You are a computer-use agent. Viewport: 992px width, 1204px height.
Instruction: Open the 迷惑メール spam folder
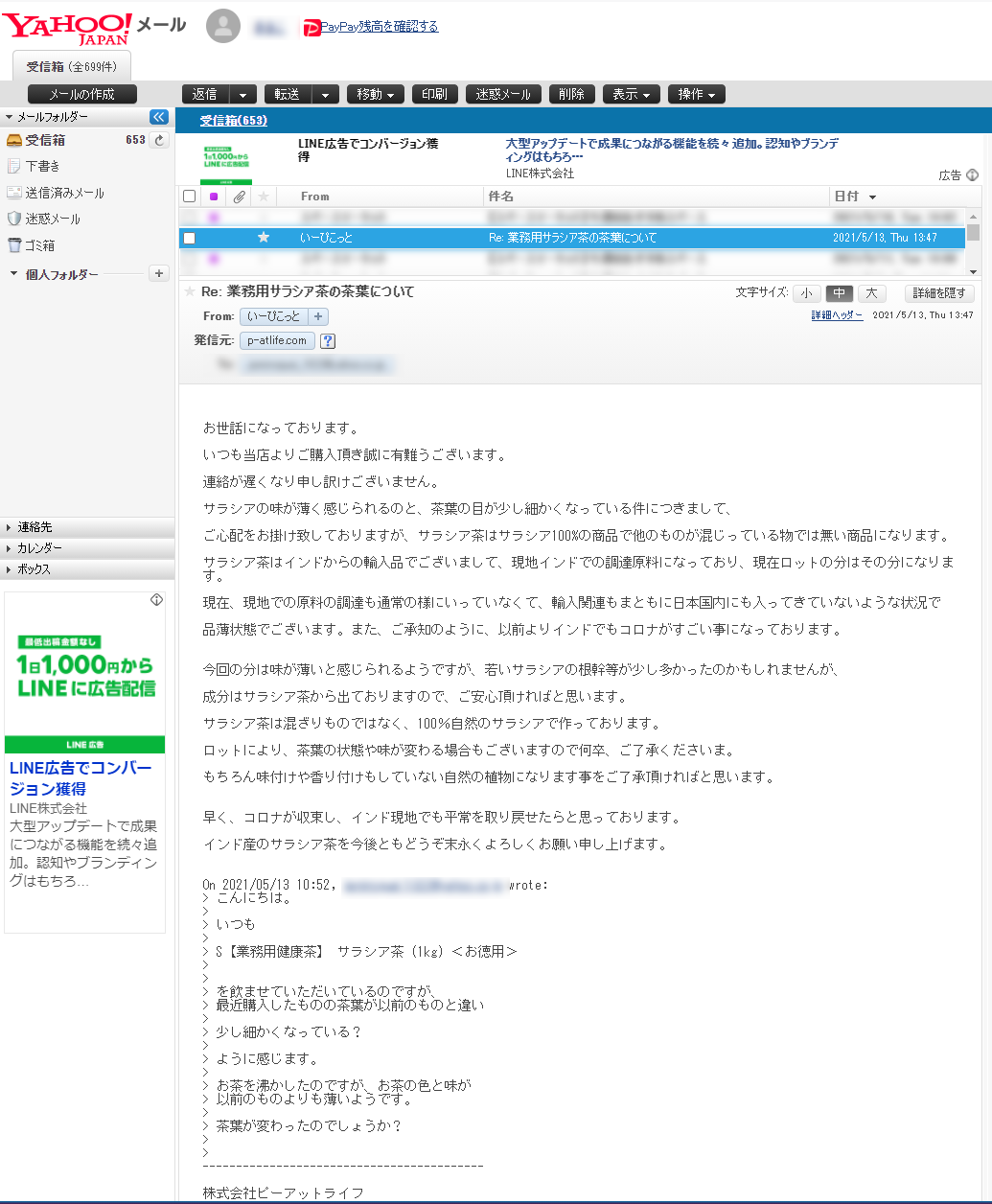(53, 219)
